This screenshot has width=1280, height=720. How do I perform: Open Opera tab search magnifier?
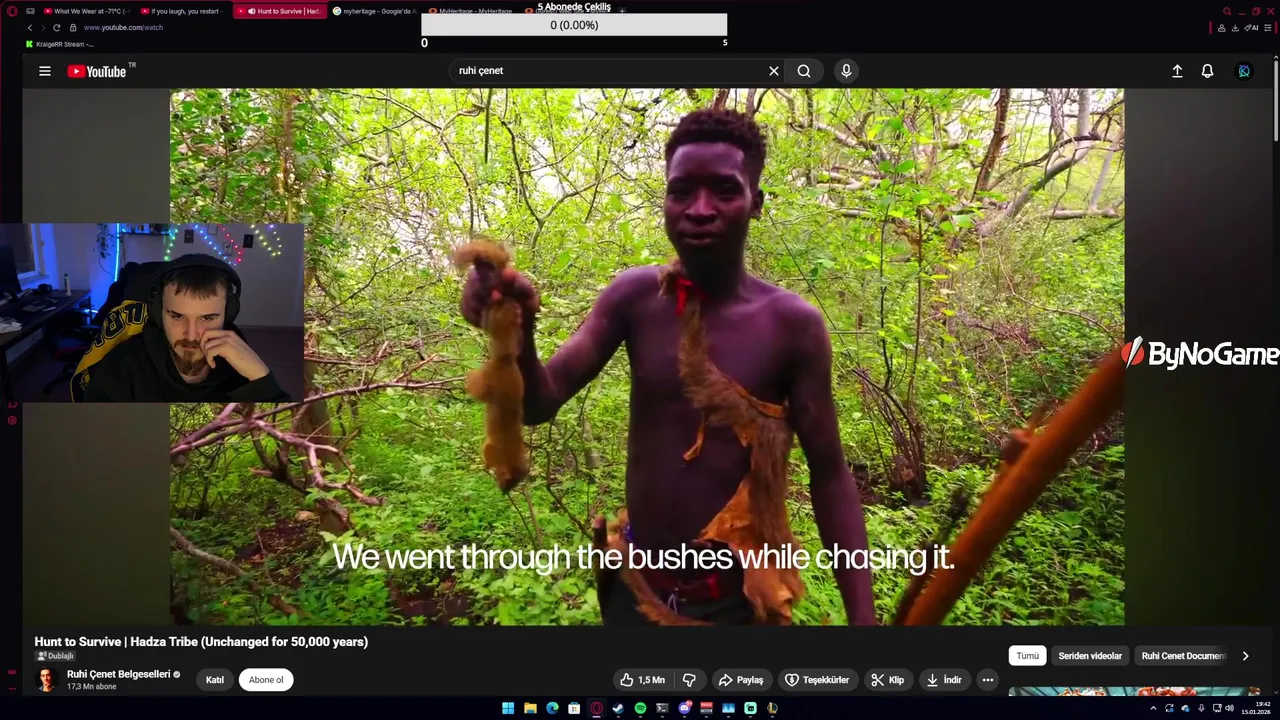(x=1227, y=11)
